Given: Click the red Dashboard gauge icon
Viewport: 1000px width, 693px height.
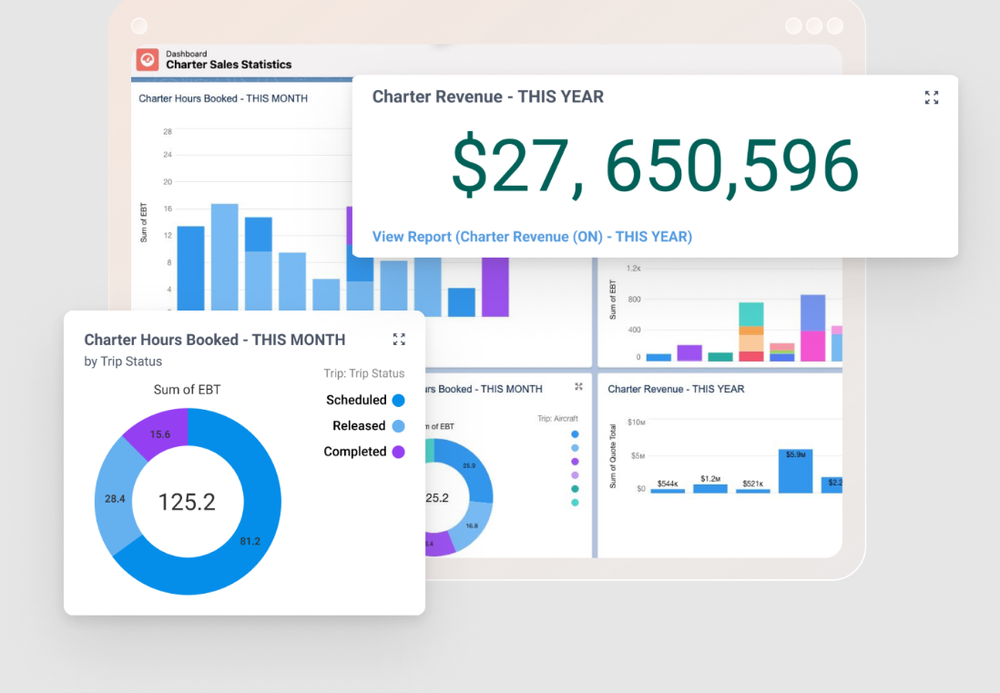Looking at the screenshot, I should (147, 58).
